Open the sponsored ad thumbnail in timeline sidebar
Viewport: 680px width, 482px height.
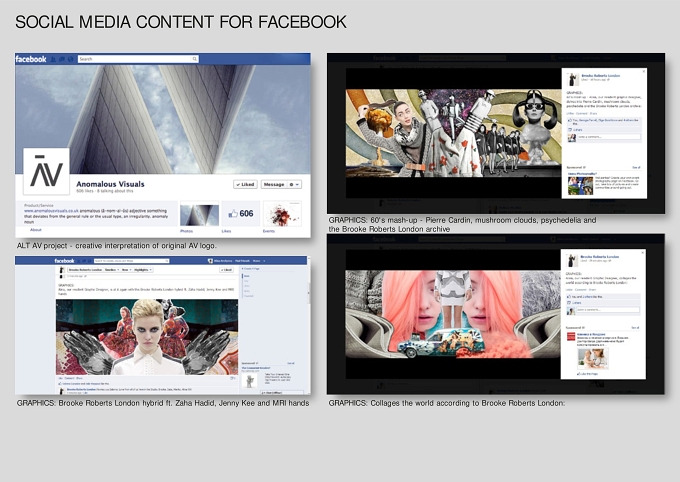pyautogui.click(x=250, y=380)
